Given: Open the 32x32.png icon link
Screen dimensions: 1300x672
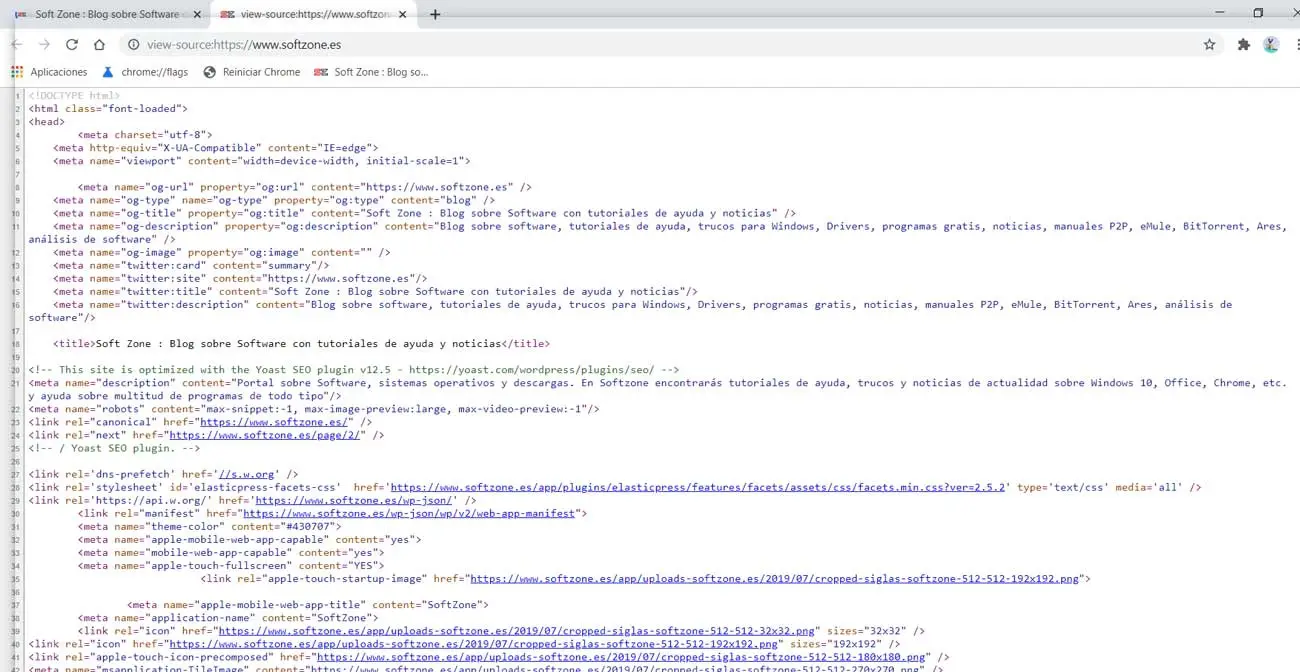Looking at the screenshot, I should pyautogui.click(x=515, y=631).
